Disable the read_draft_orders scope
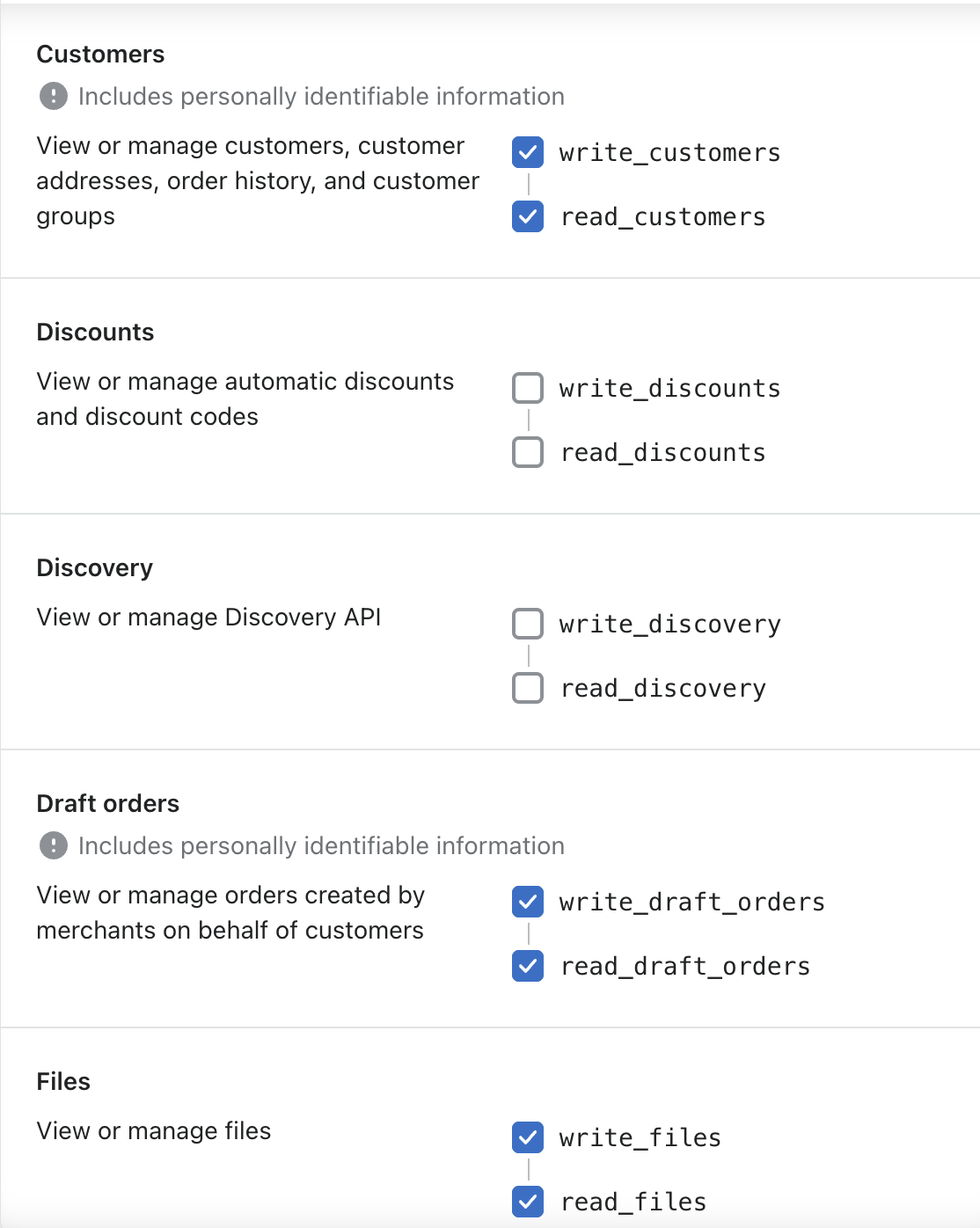The height and width of the screenshot is (1228, 980). (528, 966)
